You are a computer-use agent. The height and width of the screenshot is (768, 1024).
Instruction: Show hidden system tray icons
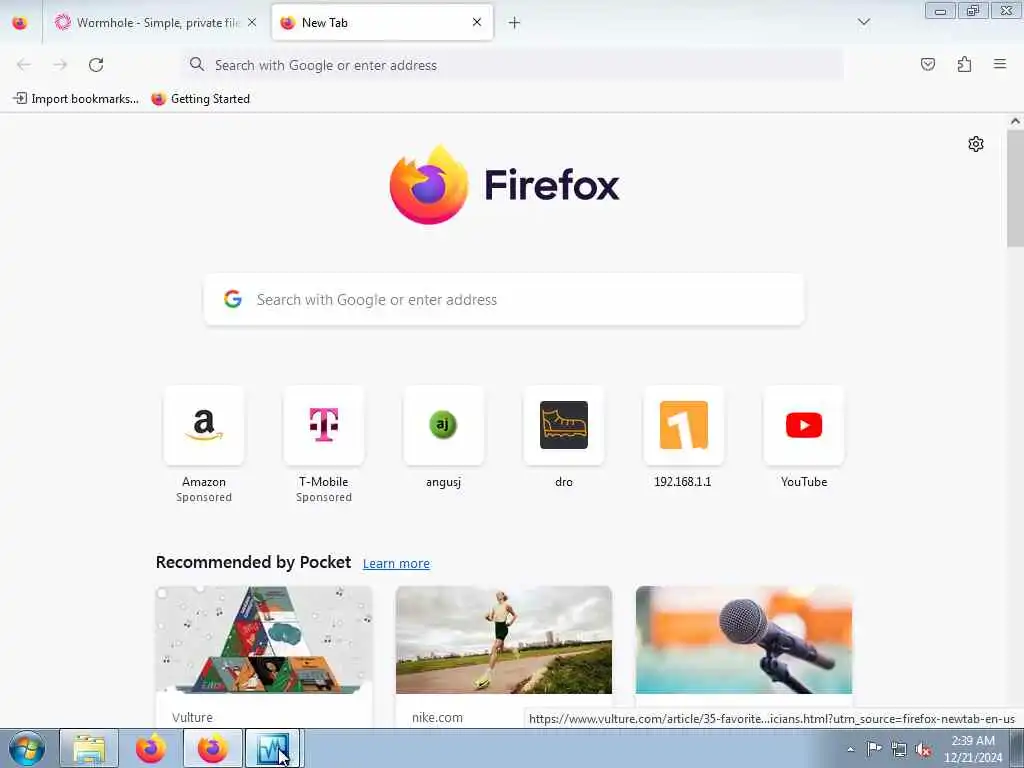[850, 749]
